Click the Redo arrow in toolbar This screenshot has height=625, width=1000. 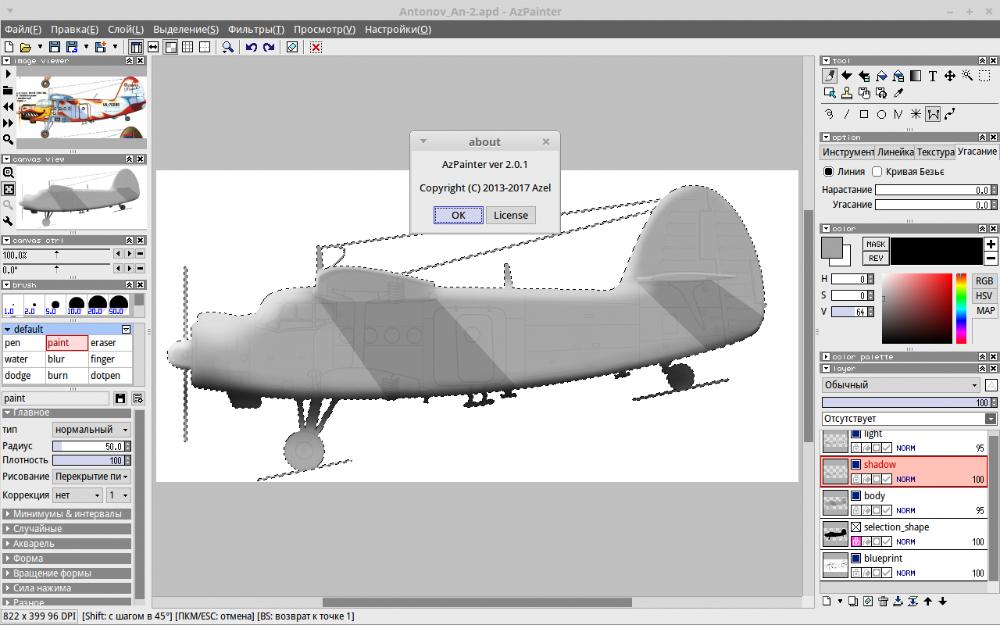269,47
